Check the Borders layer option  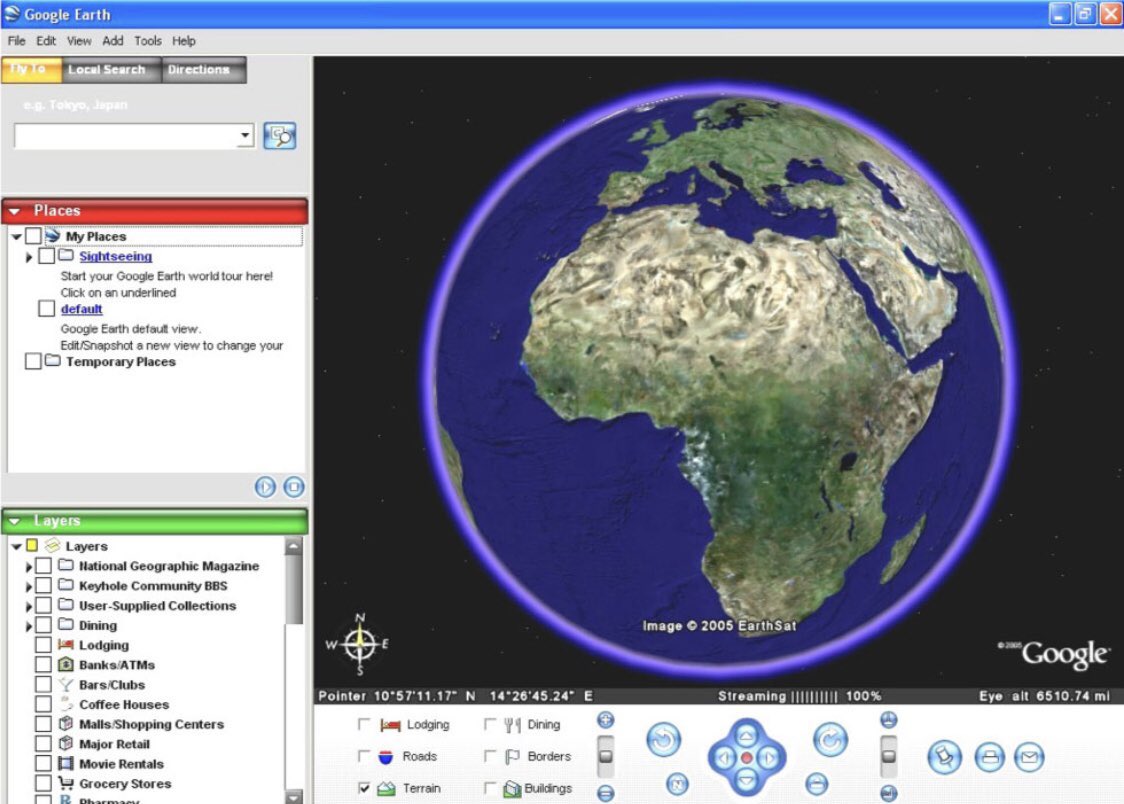(x=490, y=757)
